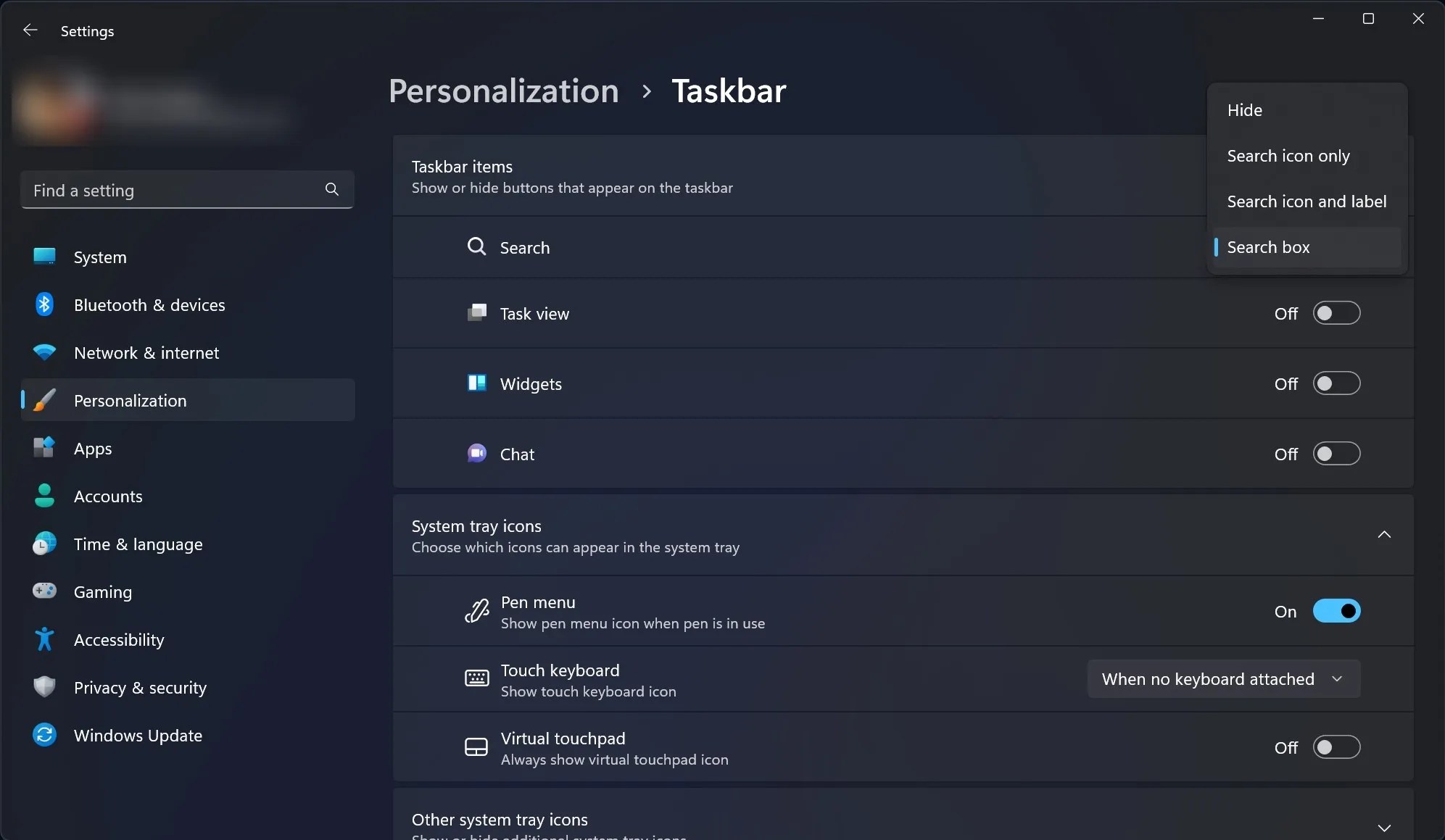Expand Other system tray icons
The width and height of the screenshot is (1445, 840).
pyautogui.click(x=1384, y=828)
